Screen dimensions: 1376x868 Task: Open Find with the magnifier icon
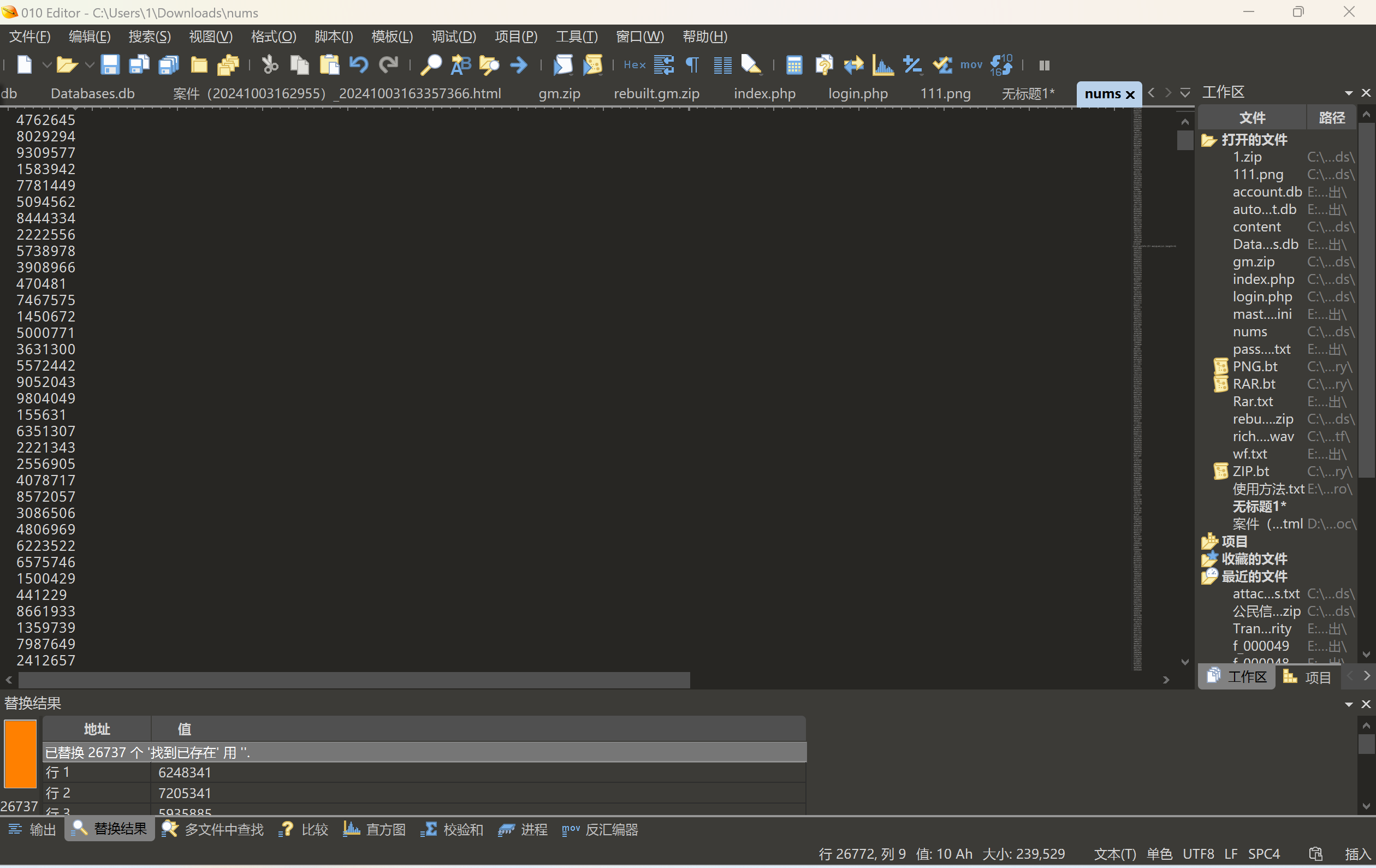(x=431, y=65)
